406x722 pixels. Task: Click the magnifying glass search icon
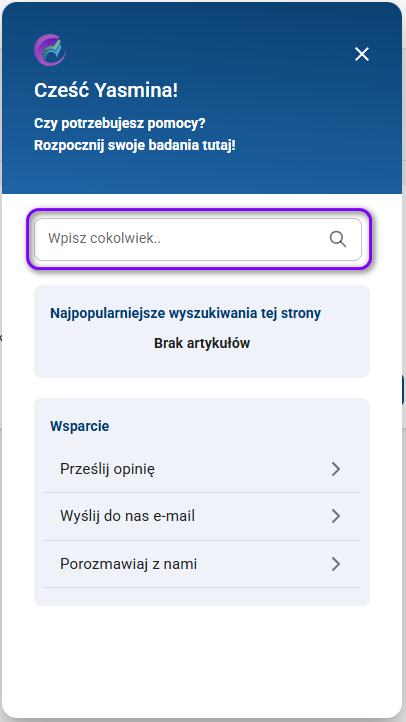(x=338, y=239)
